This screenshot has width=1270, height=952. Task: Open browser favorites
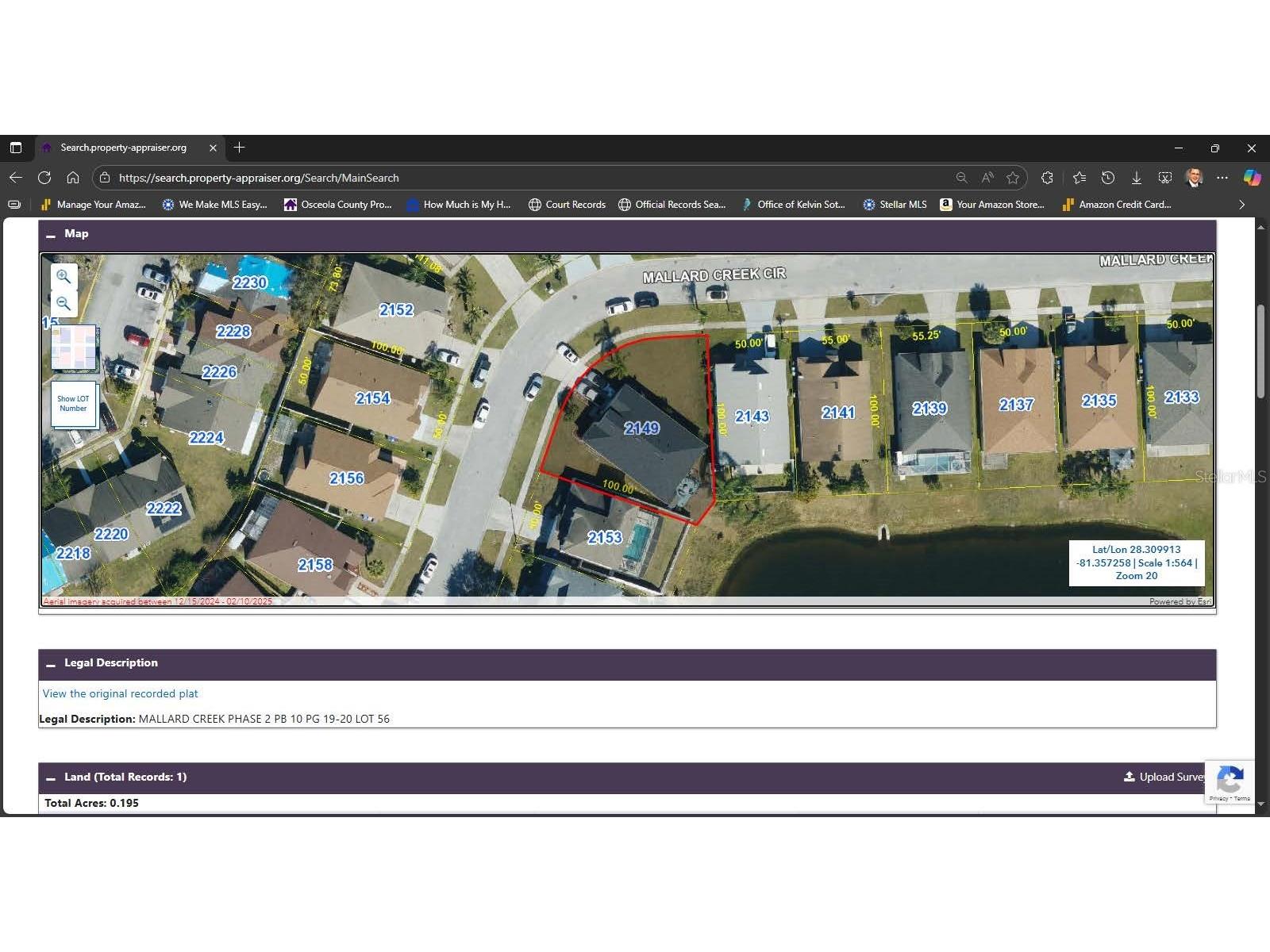(1079, 178)
